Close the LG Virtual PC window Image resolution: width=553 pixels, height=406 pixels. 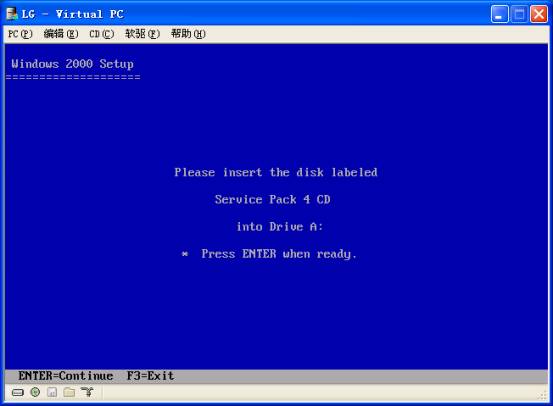coord(539,14)
